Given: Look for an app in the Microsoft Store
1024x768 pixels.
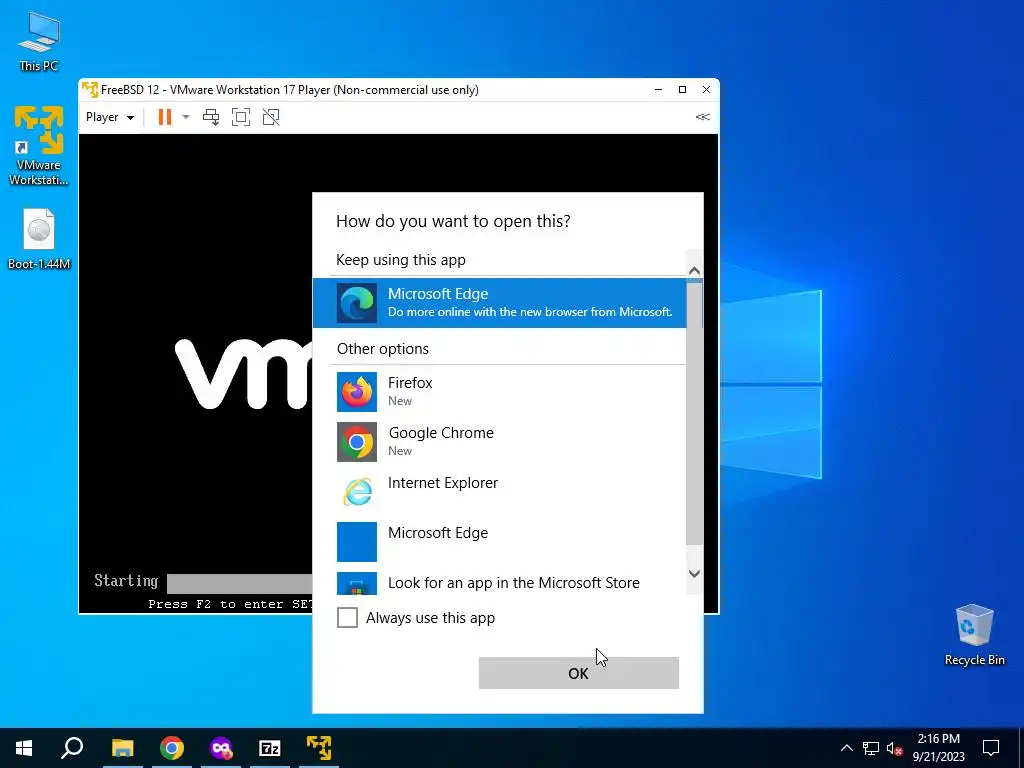Looking at the screenshot, I should click(500, 582).
